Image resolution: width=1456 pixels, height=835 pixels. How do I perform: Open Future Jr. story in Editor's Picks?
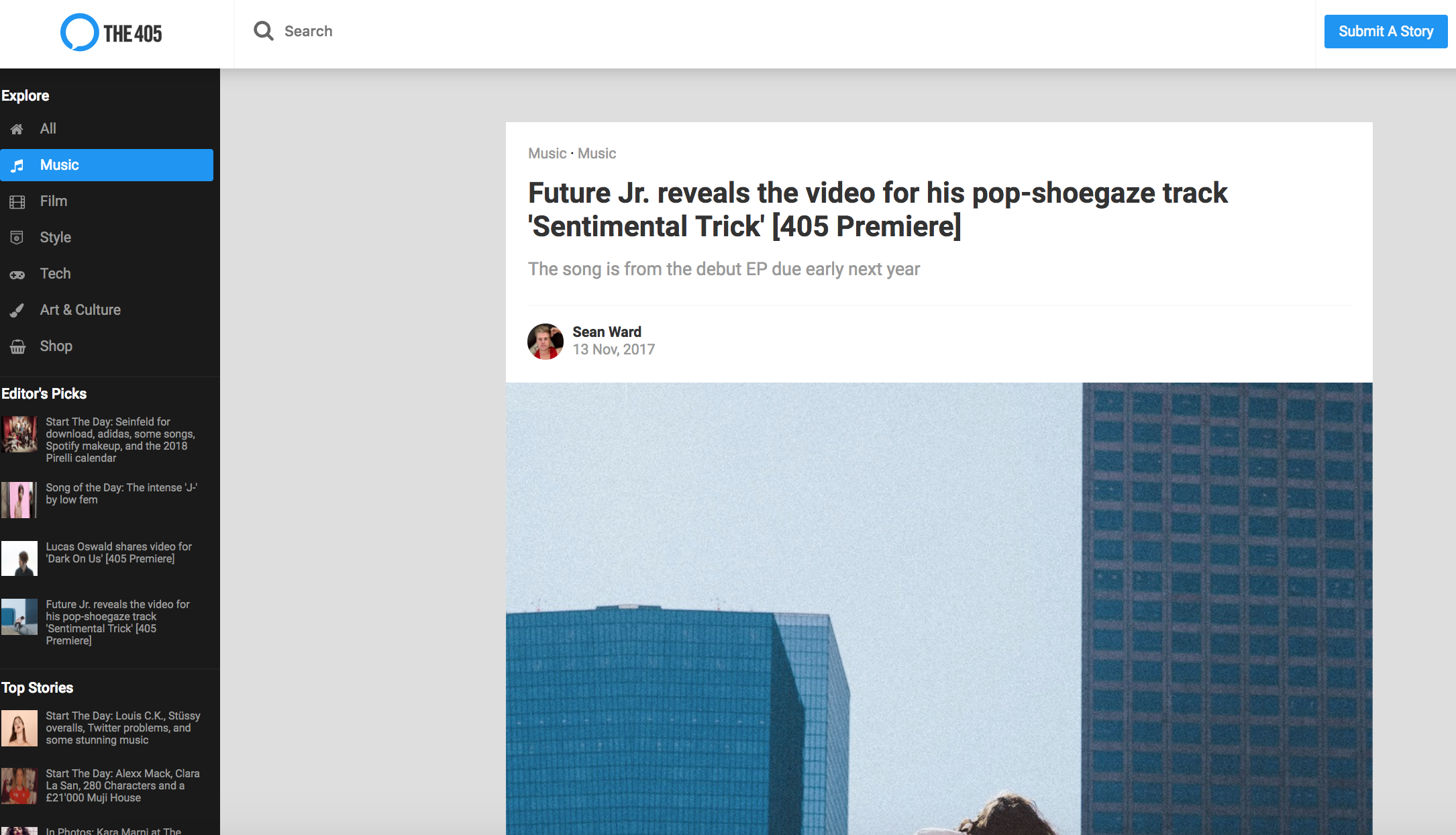click(x=118, y=622)
